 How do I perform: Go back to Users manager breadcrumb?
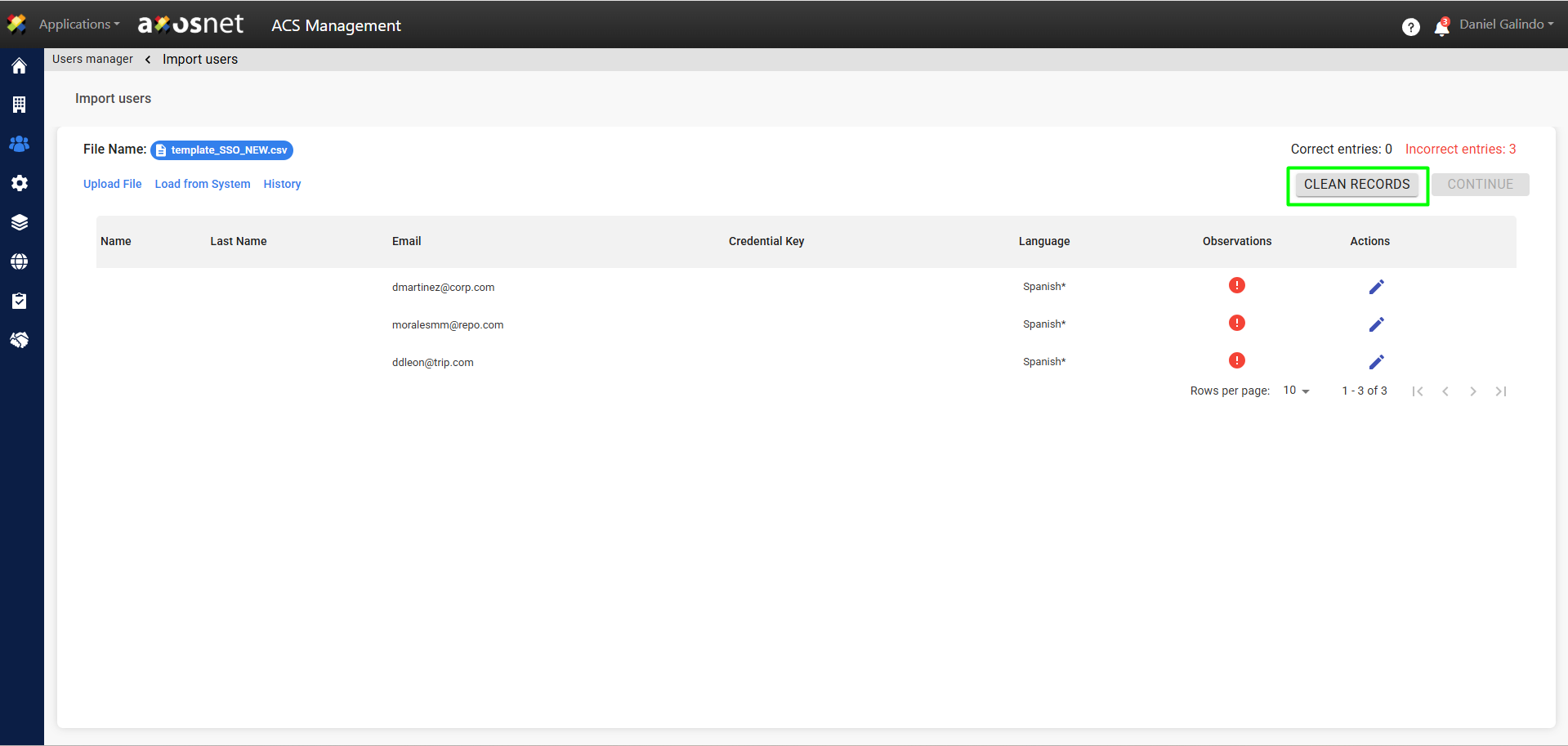point(92,59)
